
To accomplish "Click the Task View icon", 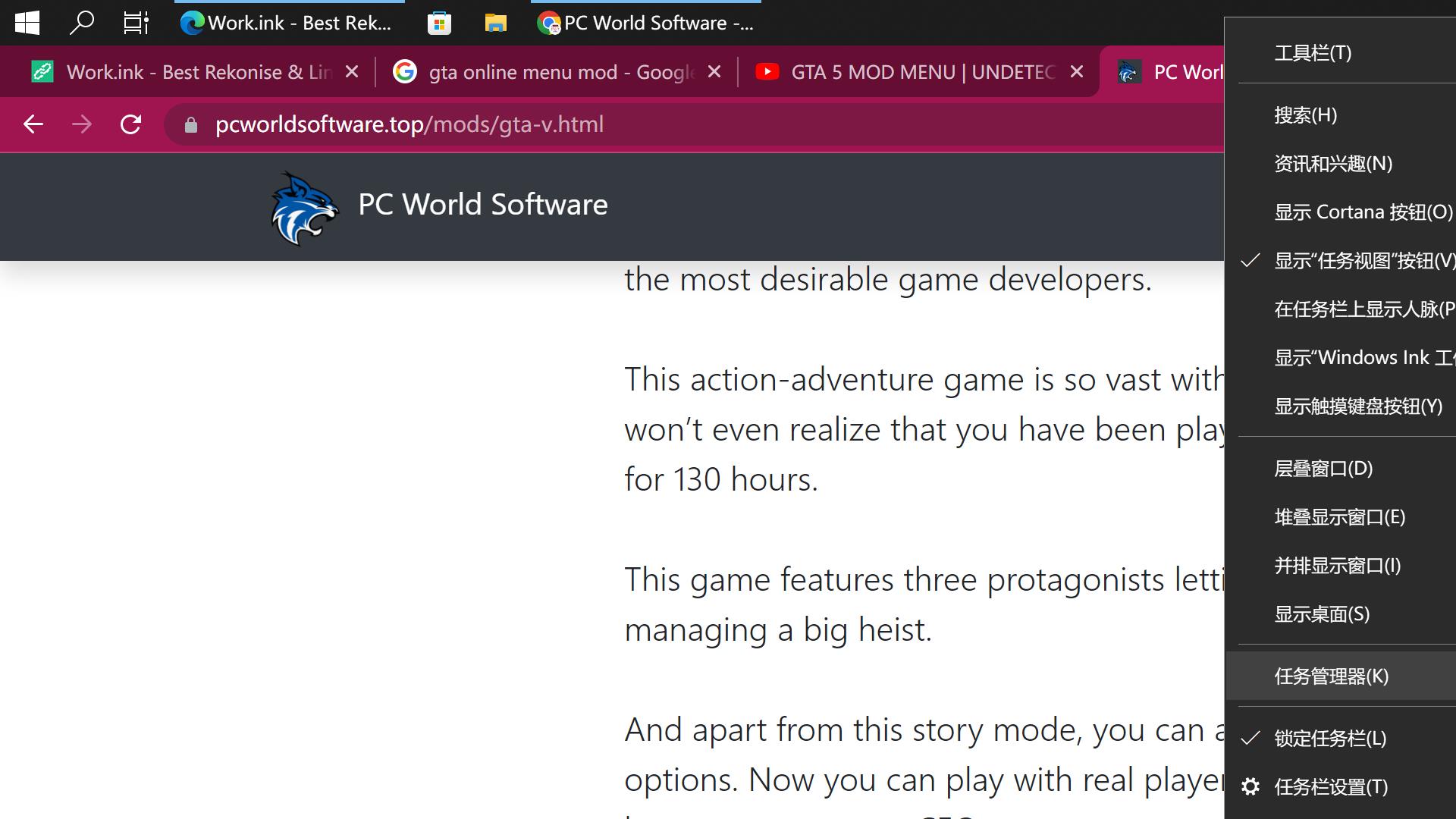I will [x=136, y=23].
